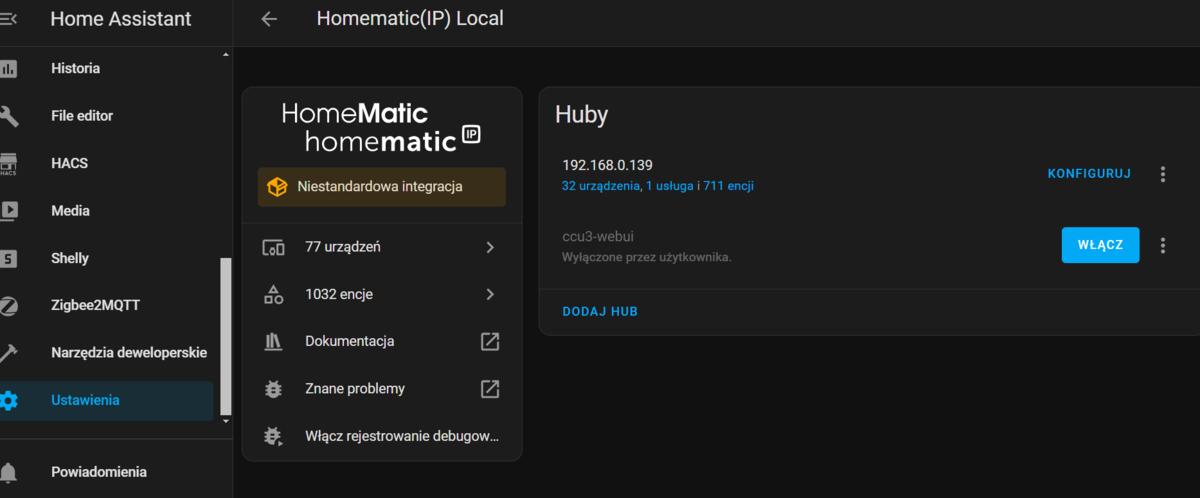Viewport: 1200px width, 498px height.
Task: Enable debug logging via Włącz rejestrowanie
Action: tap(400, 436)
